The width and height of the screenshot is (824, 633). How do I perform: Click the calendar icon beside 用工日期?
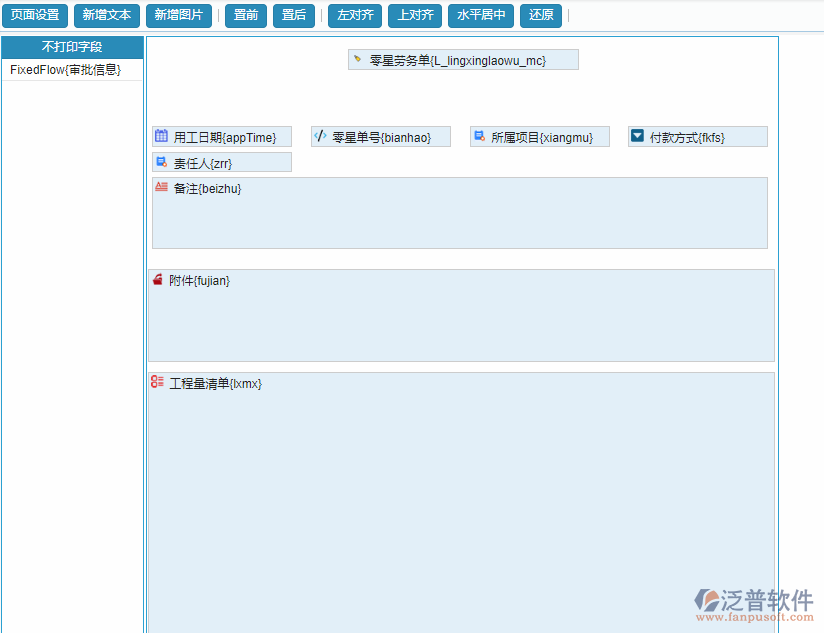click(x=161, y=136)
